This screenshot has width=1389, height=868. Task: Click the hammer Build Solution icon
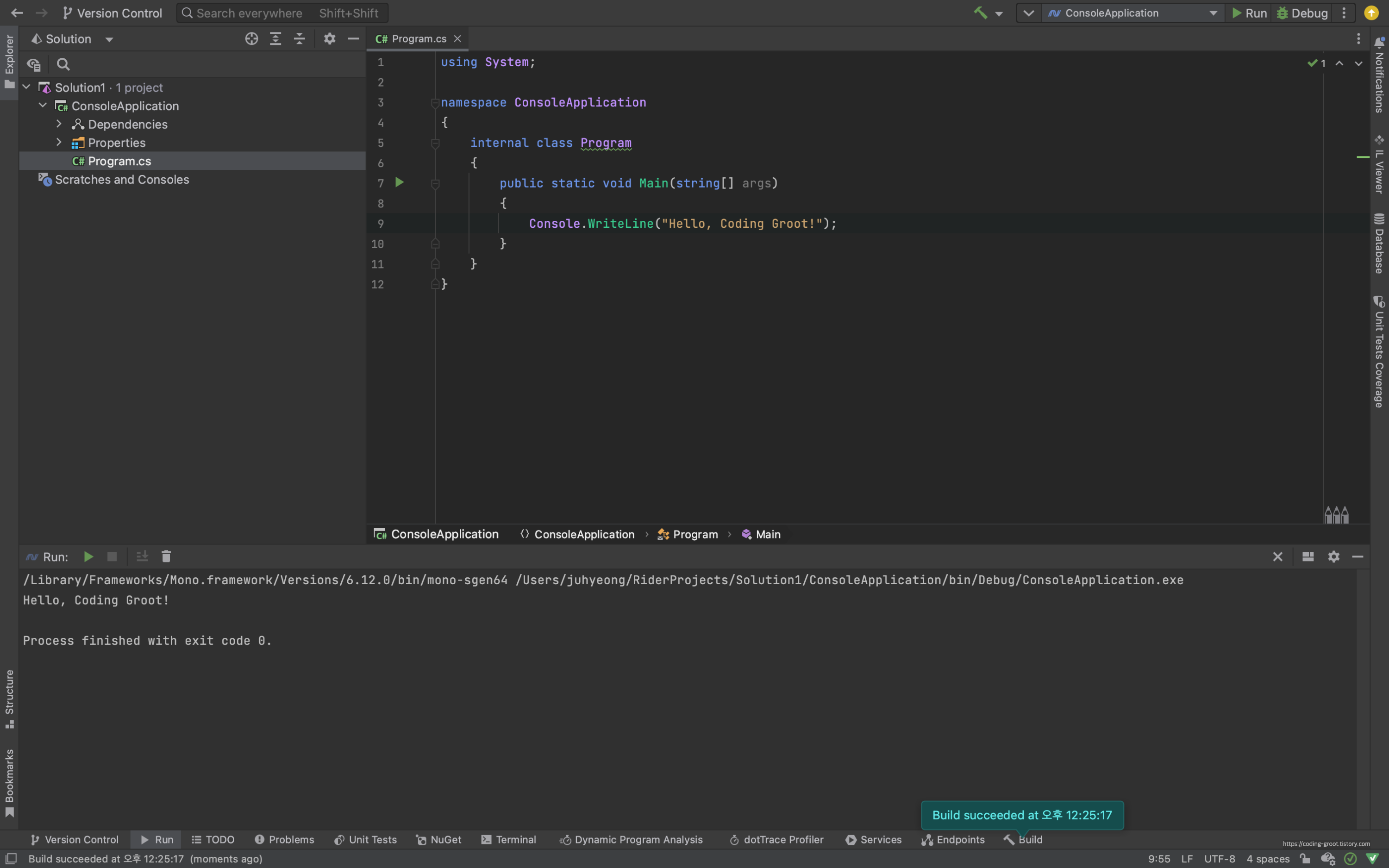click(980, 12)
